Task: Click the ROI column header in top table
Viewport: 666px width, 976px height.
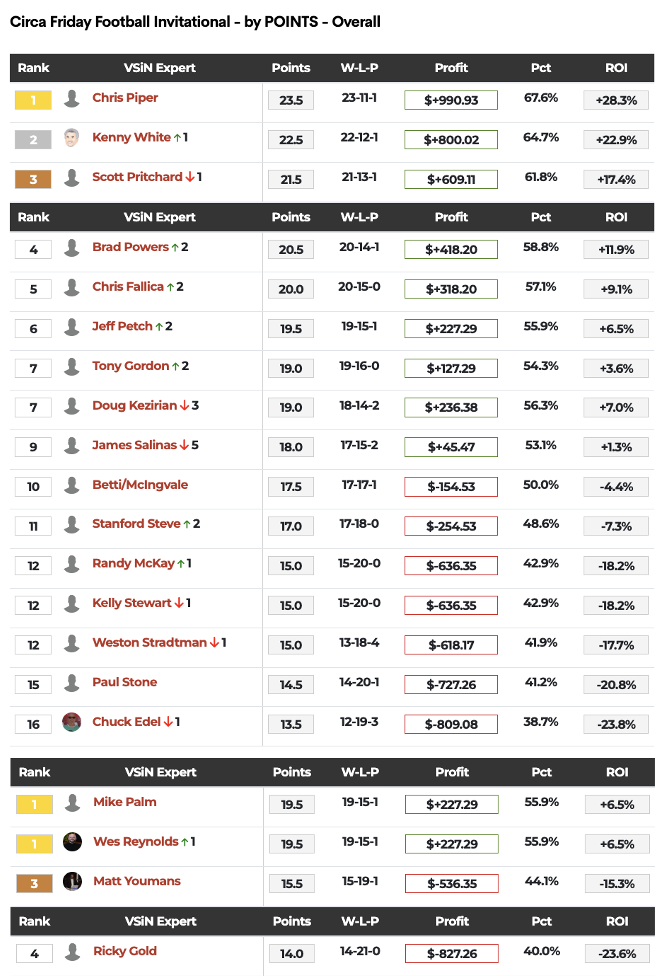Action: (617, 68)
